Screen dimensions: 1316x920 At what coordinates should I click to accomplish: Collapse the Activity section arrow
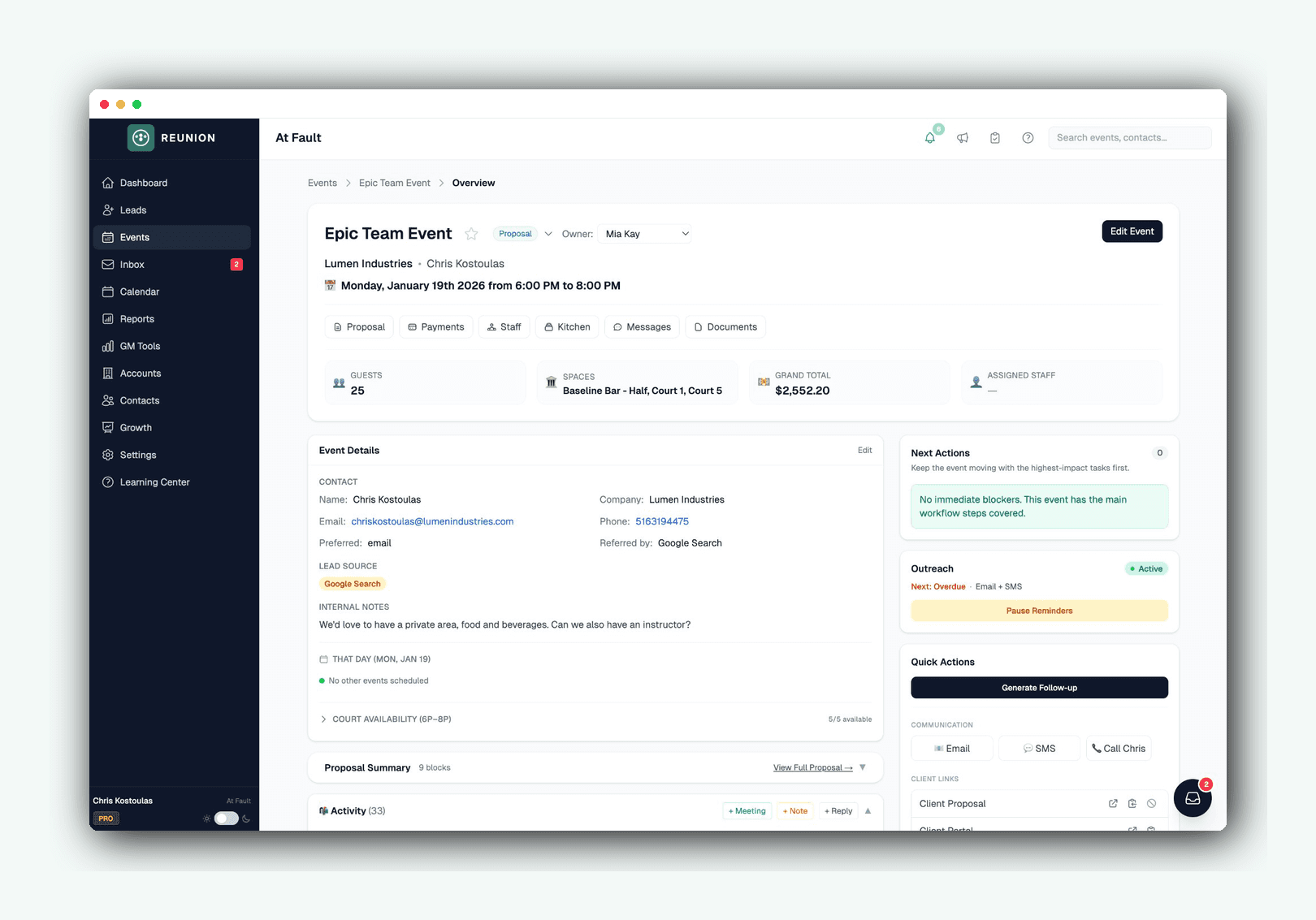tap(868, 811)
